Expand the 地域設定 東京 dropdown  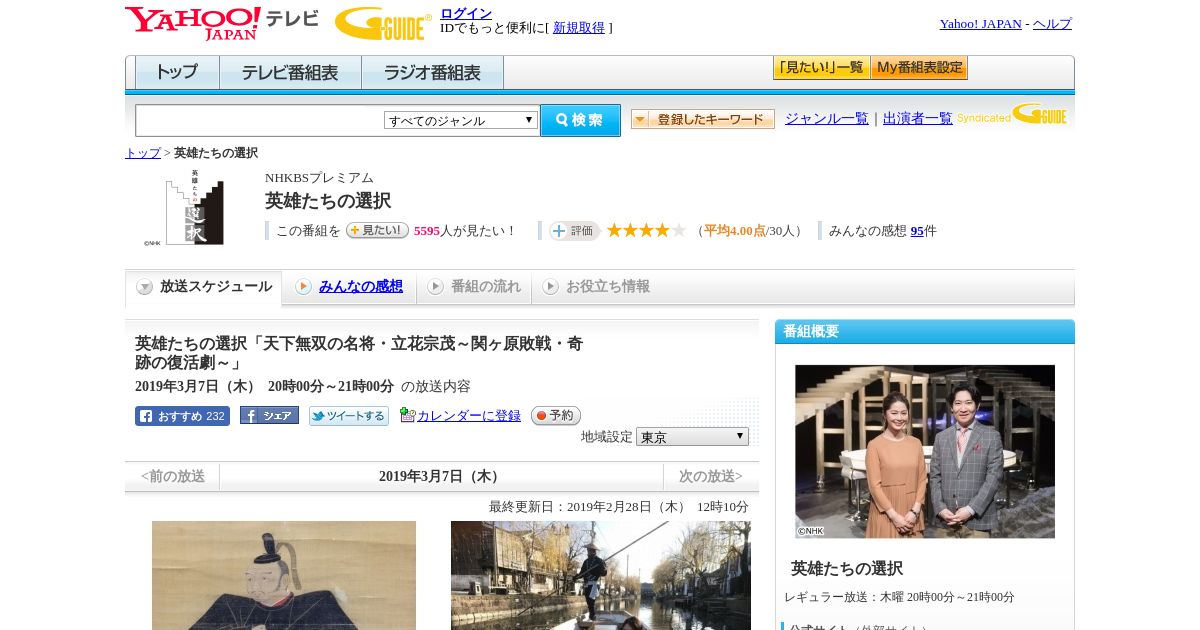point(692,437)
